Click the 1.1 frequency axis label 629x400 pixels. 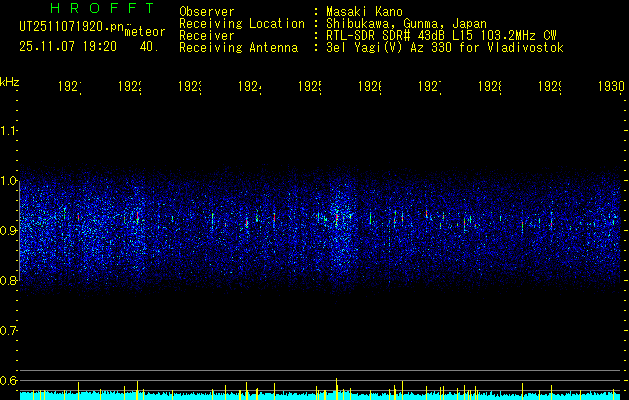pyautogui.click(x=8, y=130)
